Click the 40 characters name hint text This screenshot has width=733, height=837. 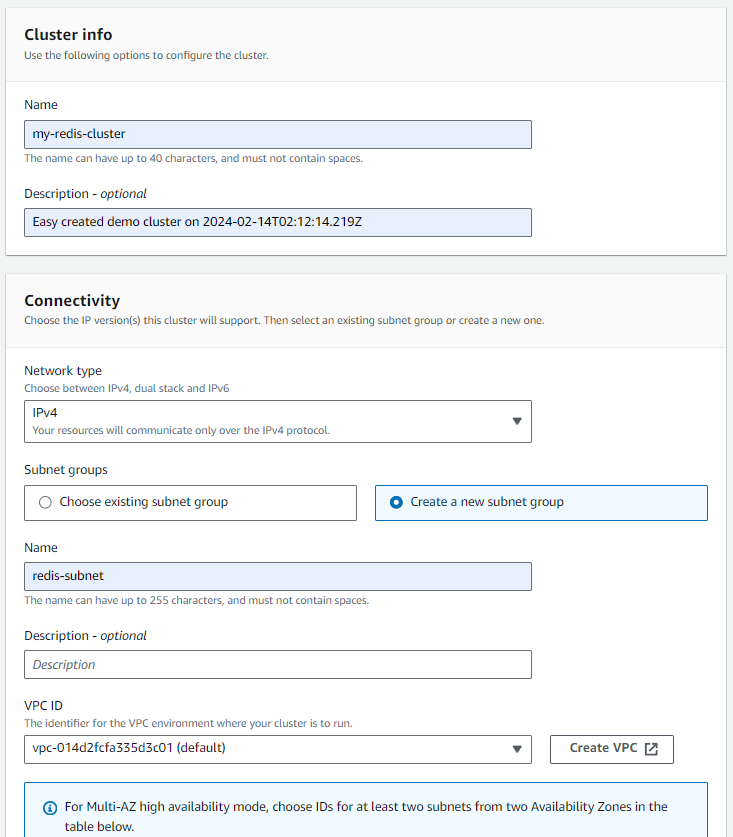click(193, 159)
